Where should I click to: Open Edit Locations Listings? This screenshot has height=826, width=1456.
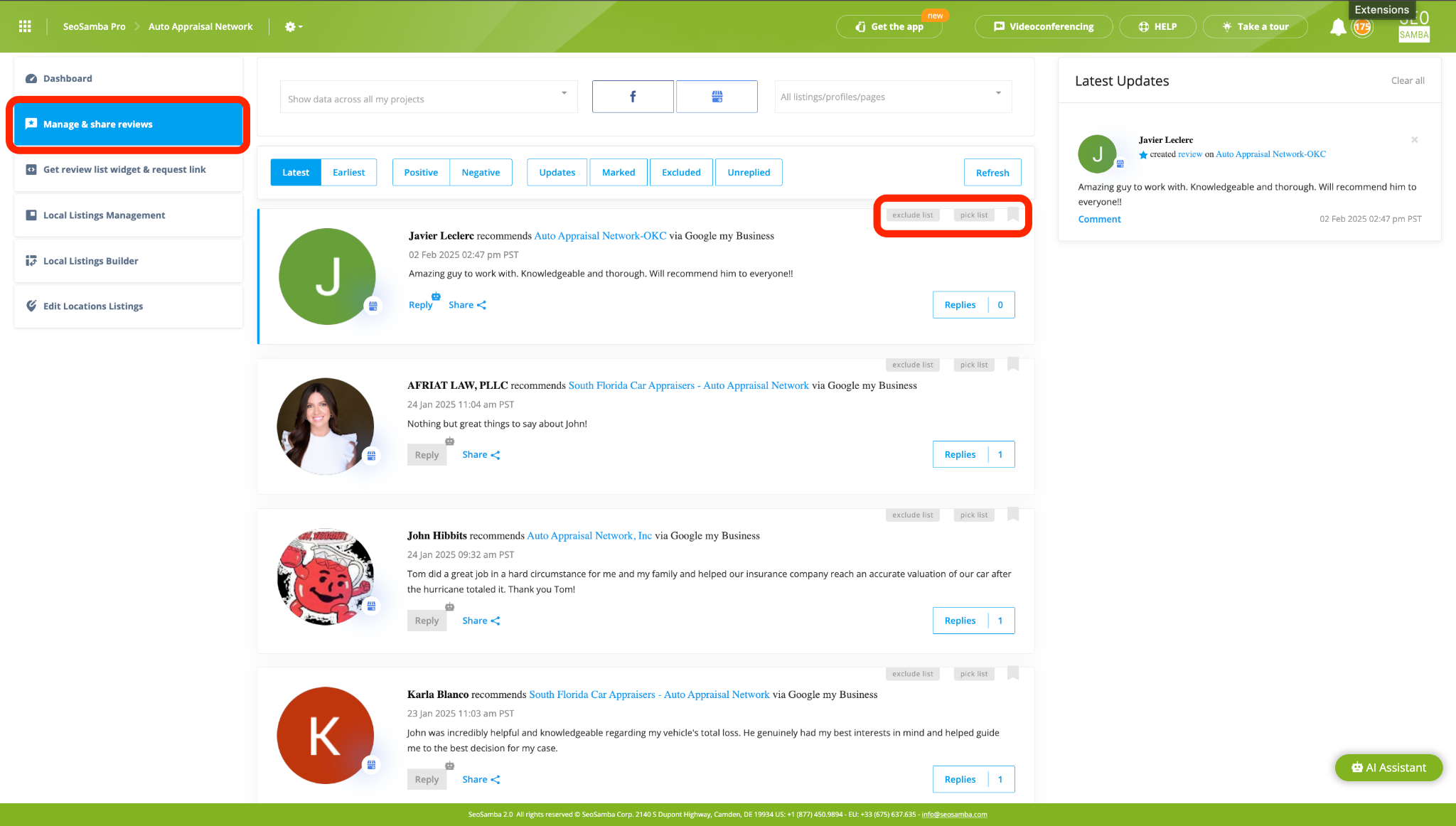pyautogui.click(x=129, y=306)
